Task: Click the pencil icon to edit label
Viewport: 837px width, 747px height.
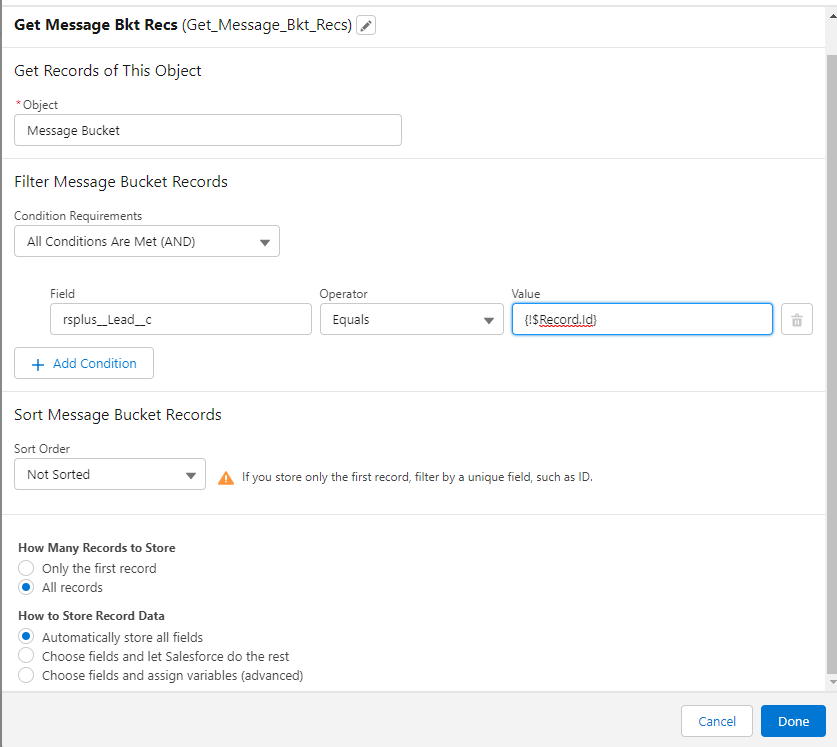Action: pyautogui.click(x=367, y=26)
